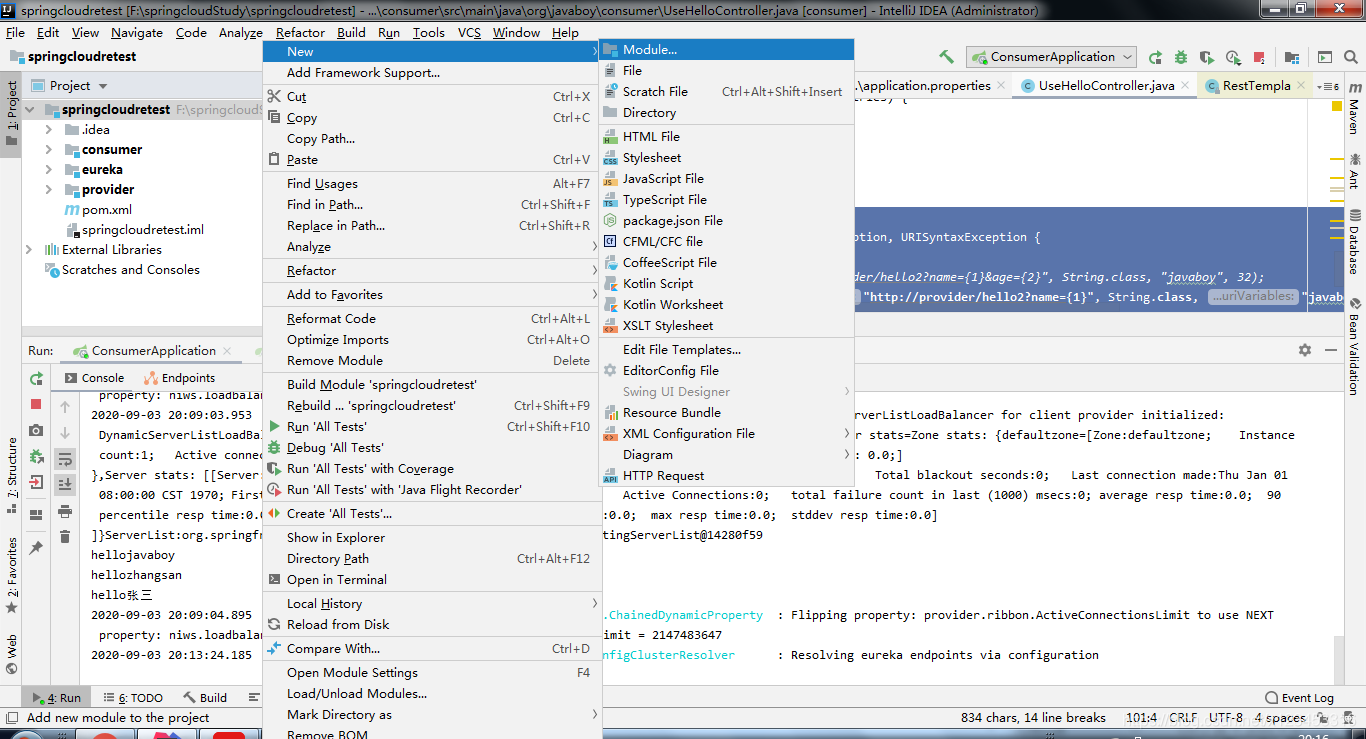
Task: Clear console with the trash icon
Action: 65,537
